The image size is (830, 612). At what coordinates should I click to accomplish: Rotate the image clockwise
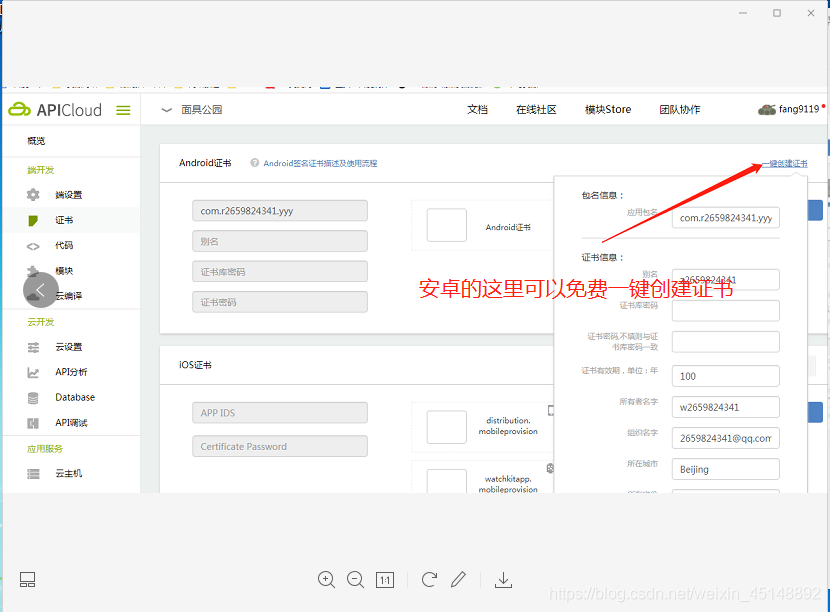(x=429, y=580)
